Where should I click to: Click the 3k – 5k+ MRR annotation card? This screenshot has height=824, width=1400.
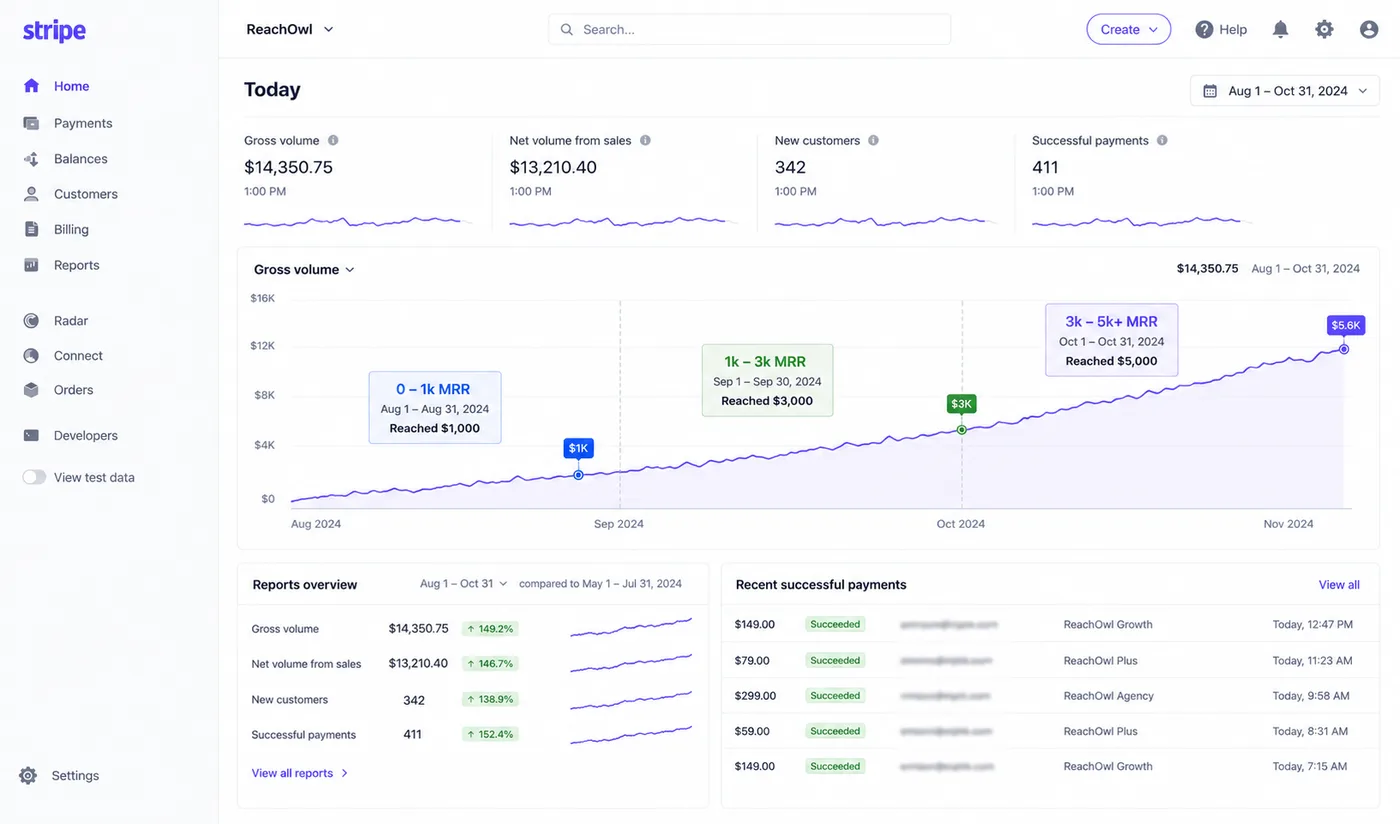coord(1112,340)
